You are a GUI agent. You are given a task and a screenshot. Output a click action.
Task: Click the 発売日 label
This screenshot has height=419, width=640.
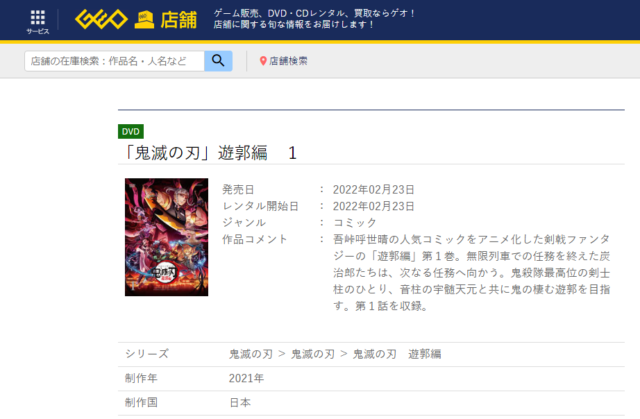(238, 189)
